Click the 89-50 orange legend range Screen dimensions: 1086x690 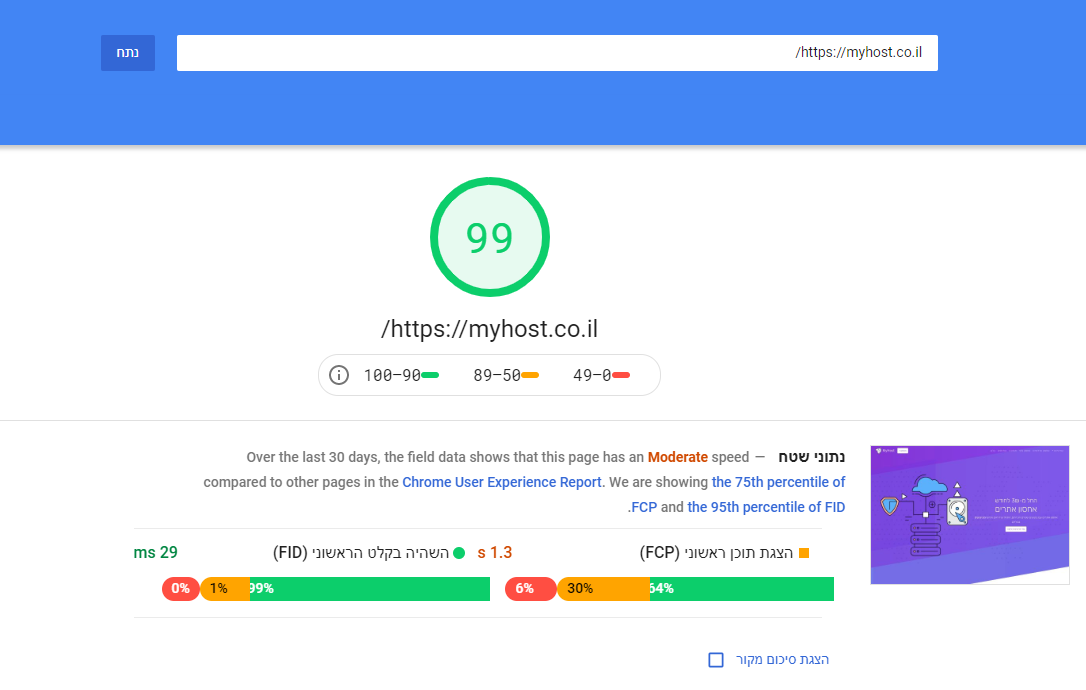pyautogui.click(x=506, y=375)
